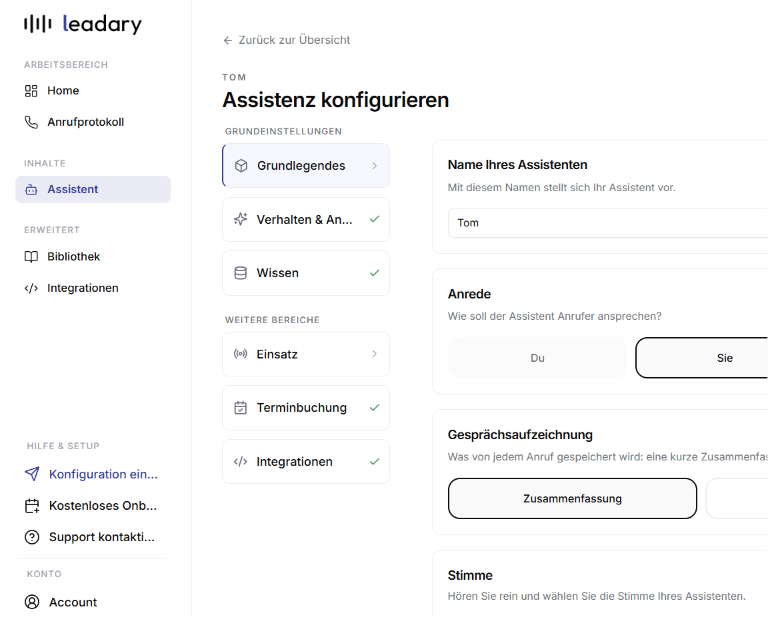Open Account under Konto
This screenshot has height=618, width=768.
(93, 602)
